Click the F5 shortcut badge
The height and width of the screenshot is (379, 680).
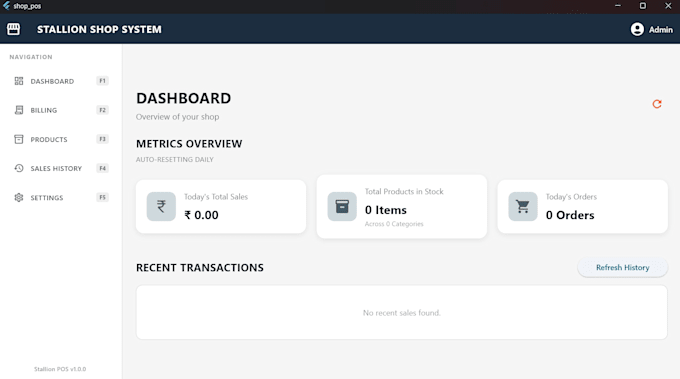pos(102,197)
